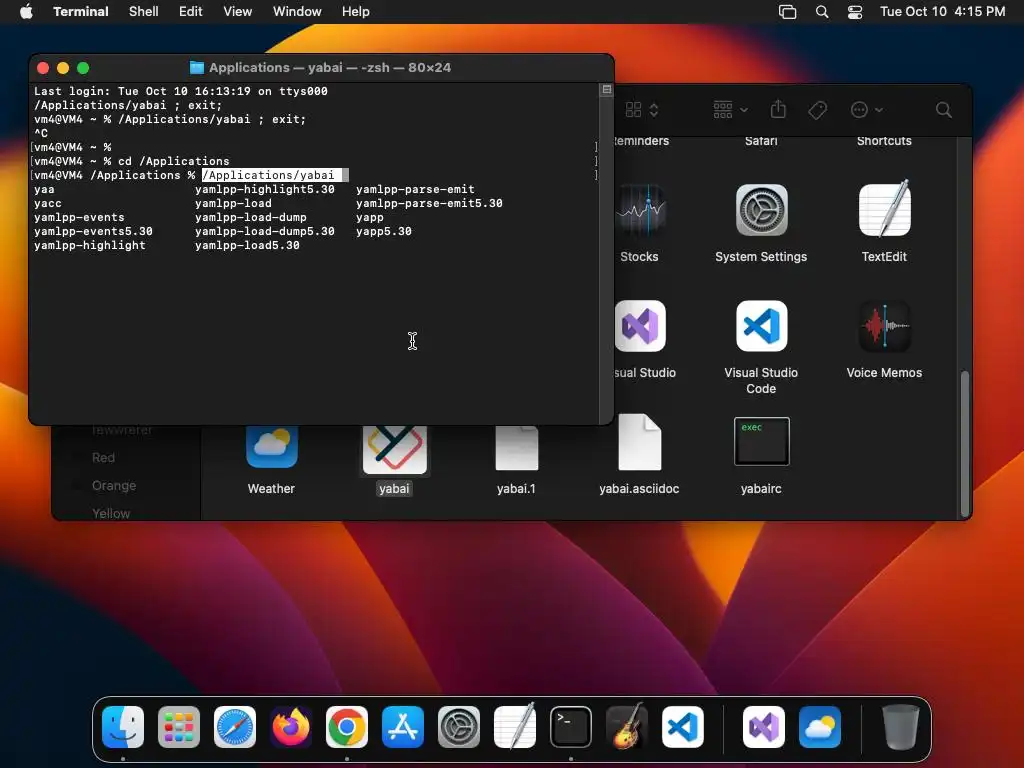Screen dimensions: 1024x768
Task: Click Stage Manager icon in menu bar
Action: click(788, 12)
